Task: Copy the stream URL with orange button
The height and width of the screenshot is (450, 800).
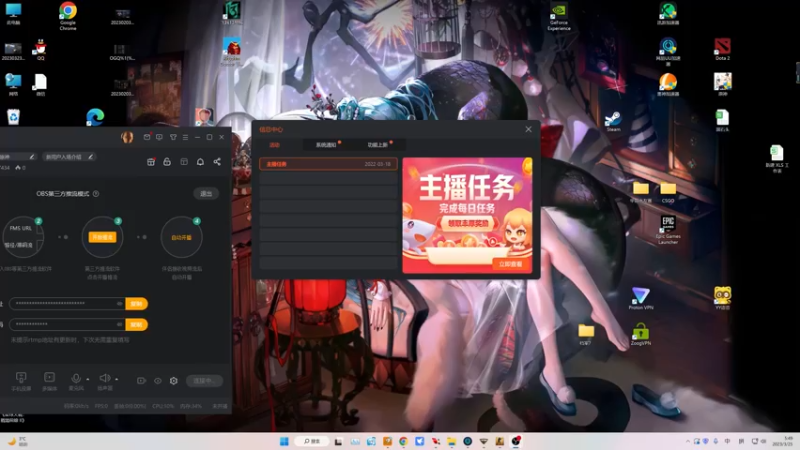Action: [136, 304]
